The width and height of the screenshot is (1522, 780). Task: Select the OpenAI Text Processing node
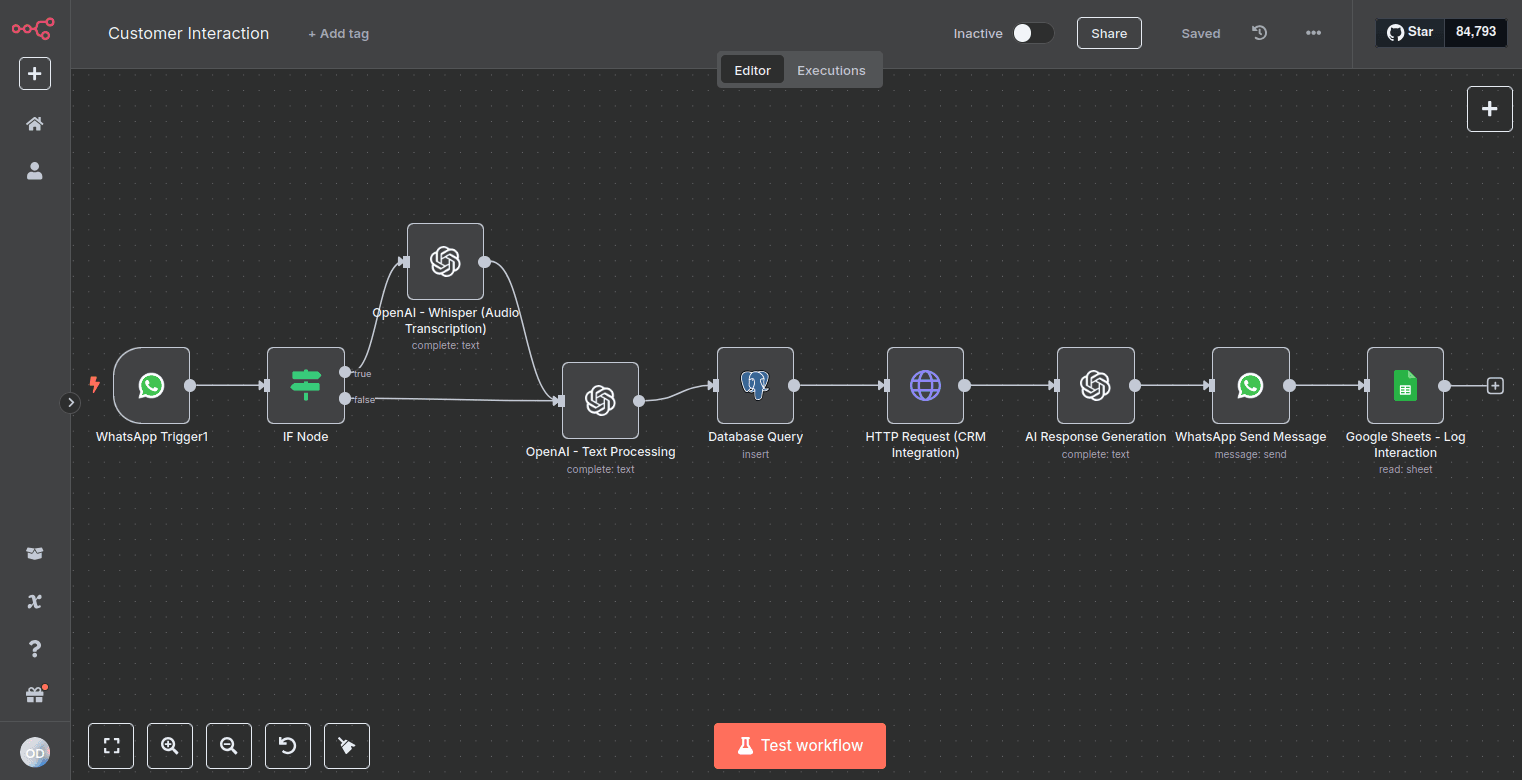coord(600,400)
